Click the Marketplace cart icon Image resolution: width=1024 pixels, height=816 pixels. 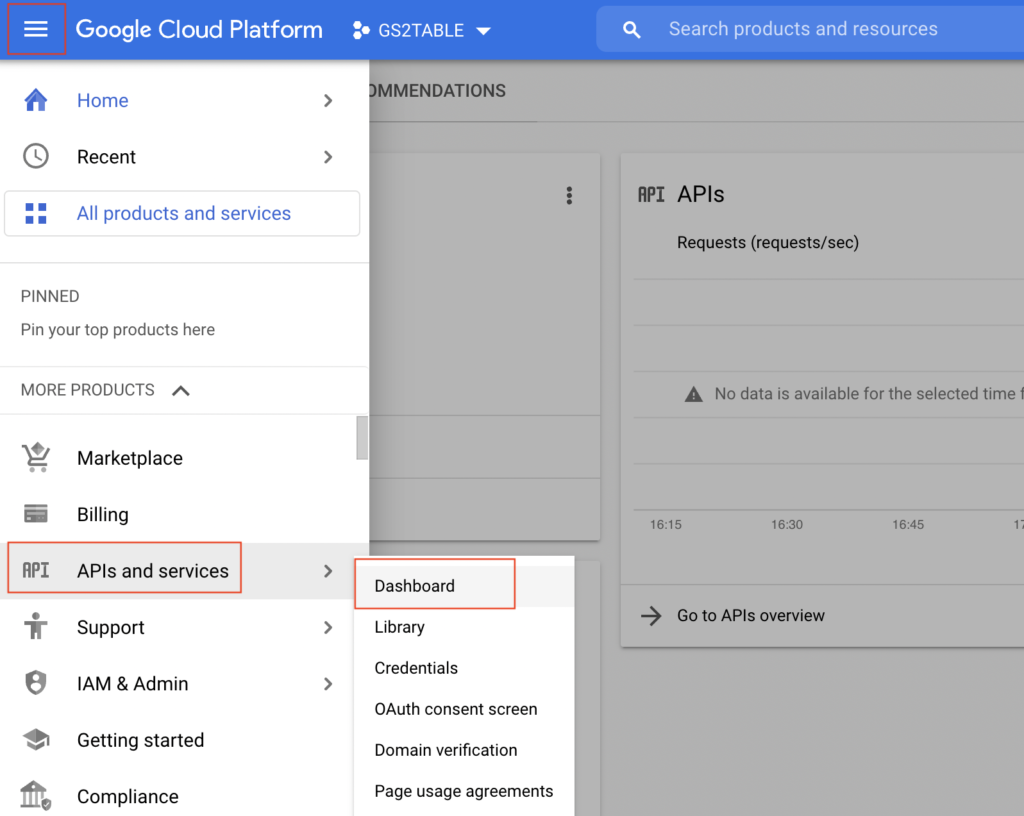click(36, 457)
